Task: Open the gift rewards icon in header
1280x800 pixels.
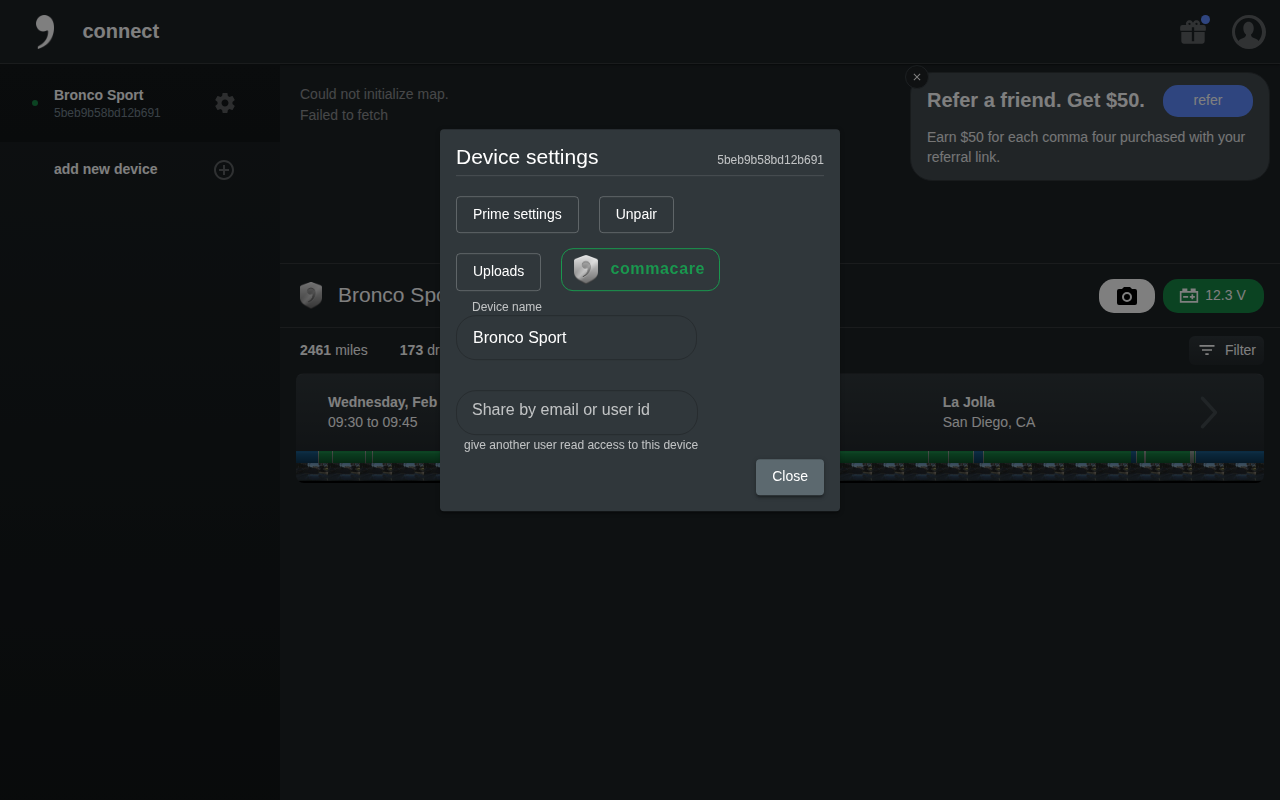Action: point(1193,32)
